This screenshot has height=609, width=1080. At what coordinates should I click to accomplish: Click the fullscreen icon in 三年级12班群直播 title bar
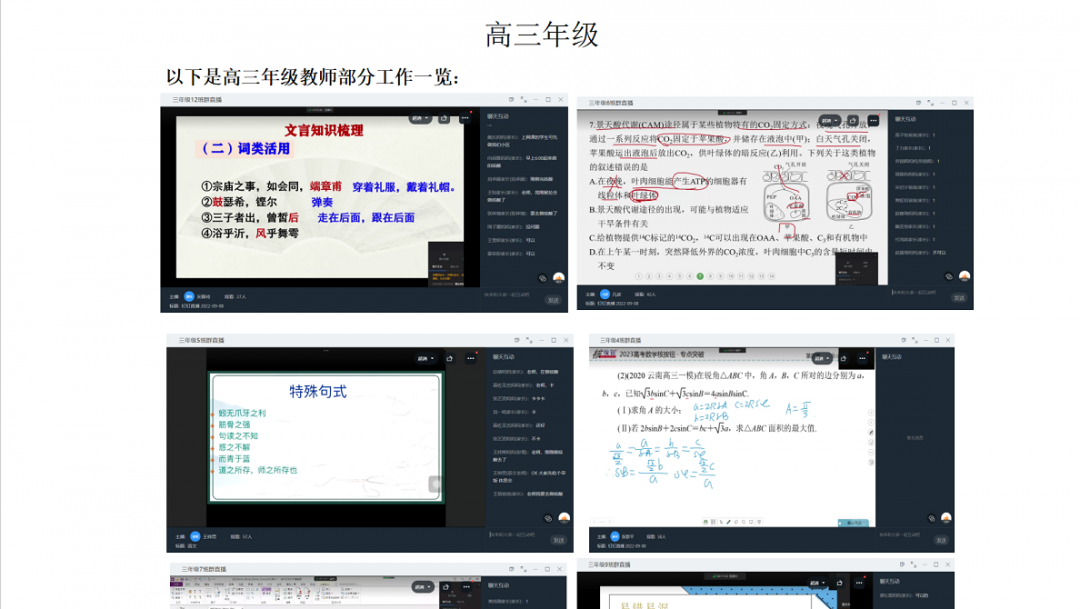pyautogui.click(x=523, y=100)
